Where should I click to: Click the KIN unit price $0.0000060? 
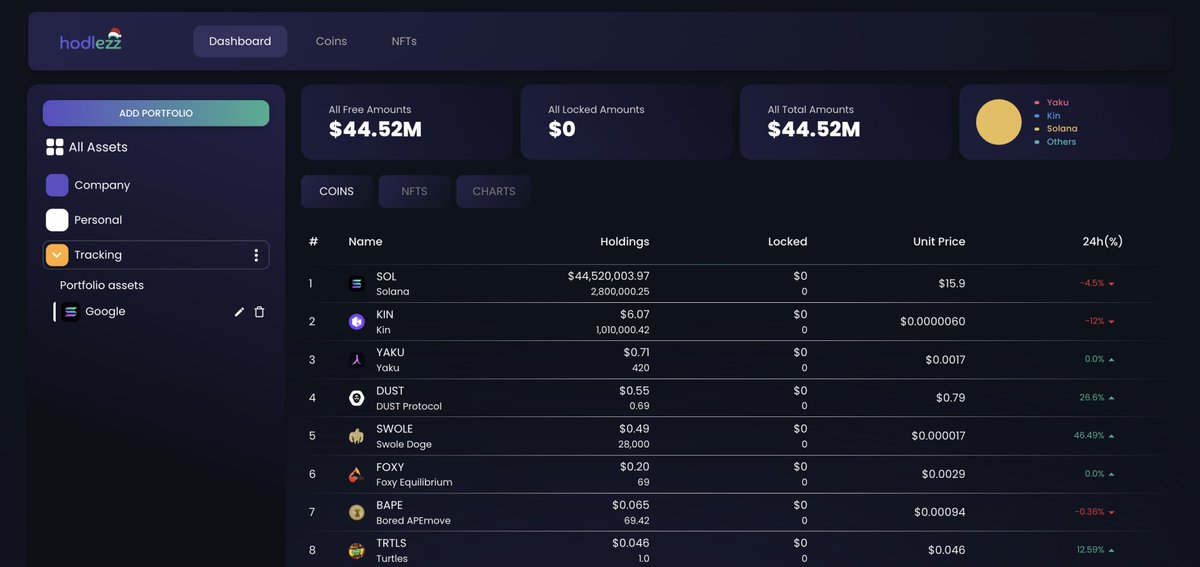pyautogui.click(x=932, y=322)
